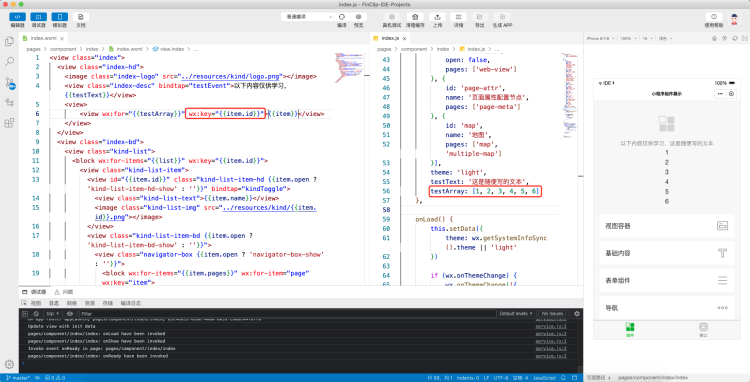Open the Search icon in activity bar
Screen dimensions: 750x382
pos(9,62)
